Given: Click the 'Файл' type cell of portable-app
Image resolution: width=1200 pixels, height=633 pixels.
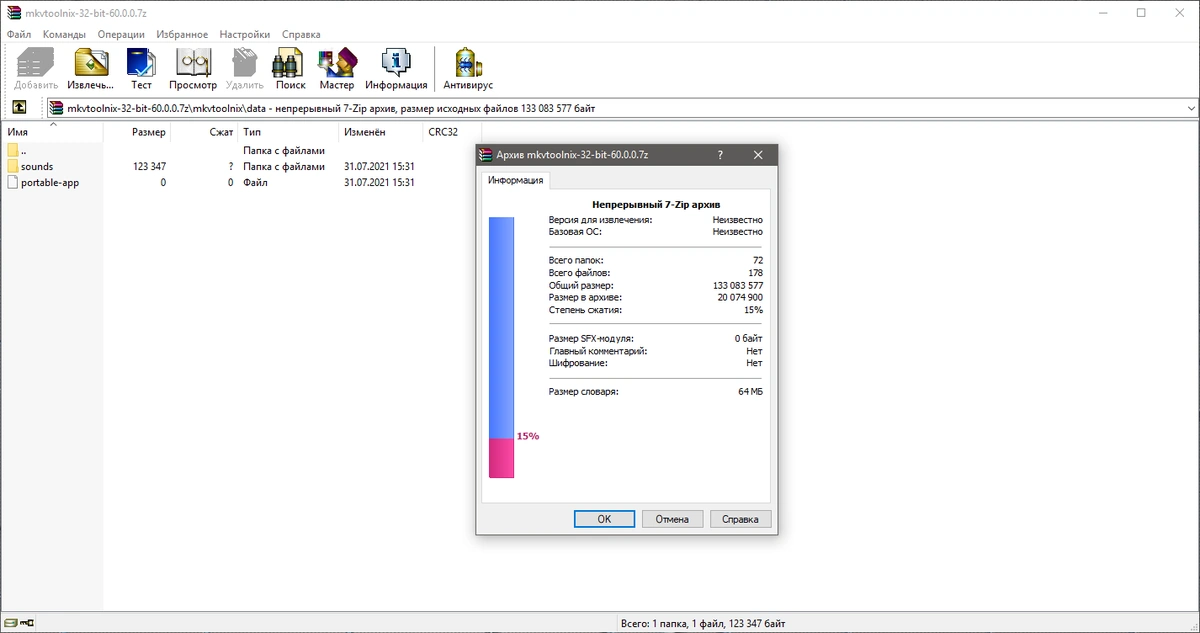Looking at the screenshot, I should [255, 183].
